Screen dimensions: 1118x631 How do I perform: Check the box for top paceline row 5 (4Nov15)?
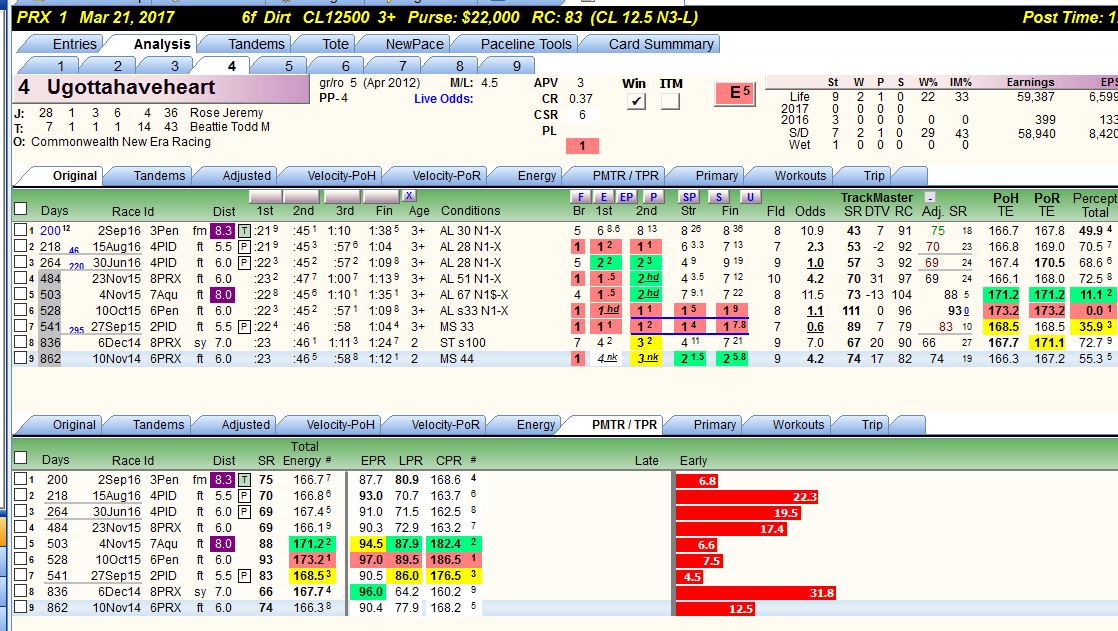(x=21, y=294)
